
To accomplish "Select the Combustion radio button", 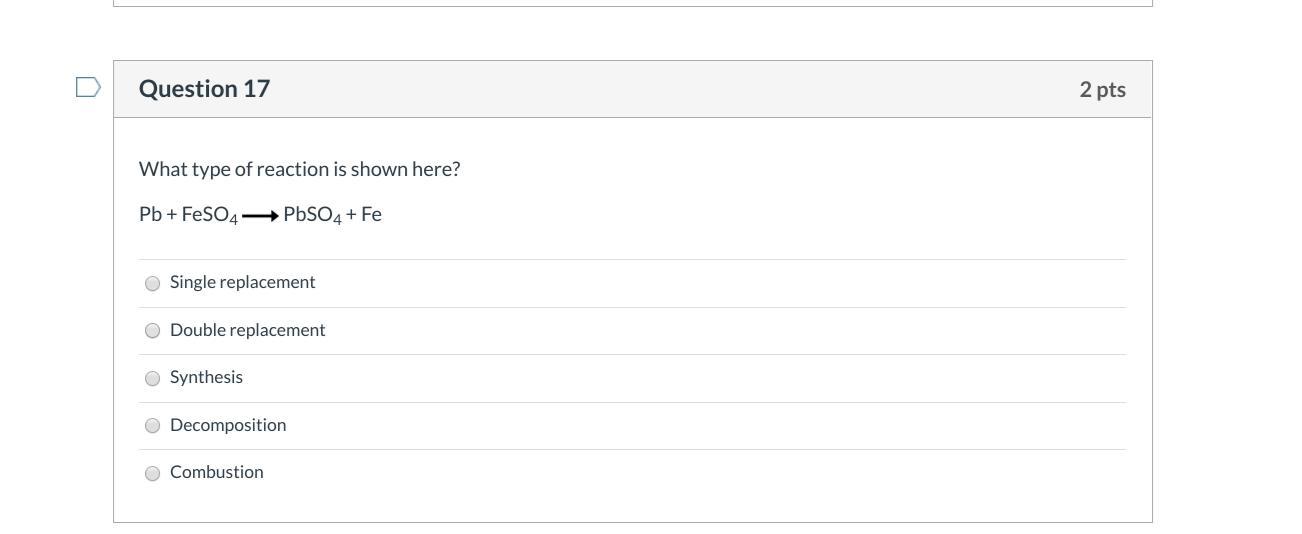I will coord(153,473).
